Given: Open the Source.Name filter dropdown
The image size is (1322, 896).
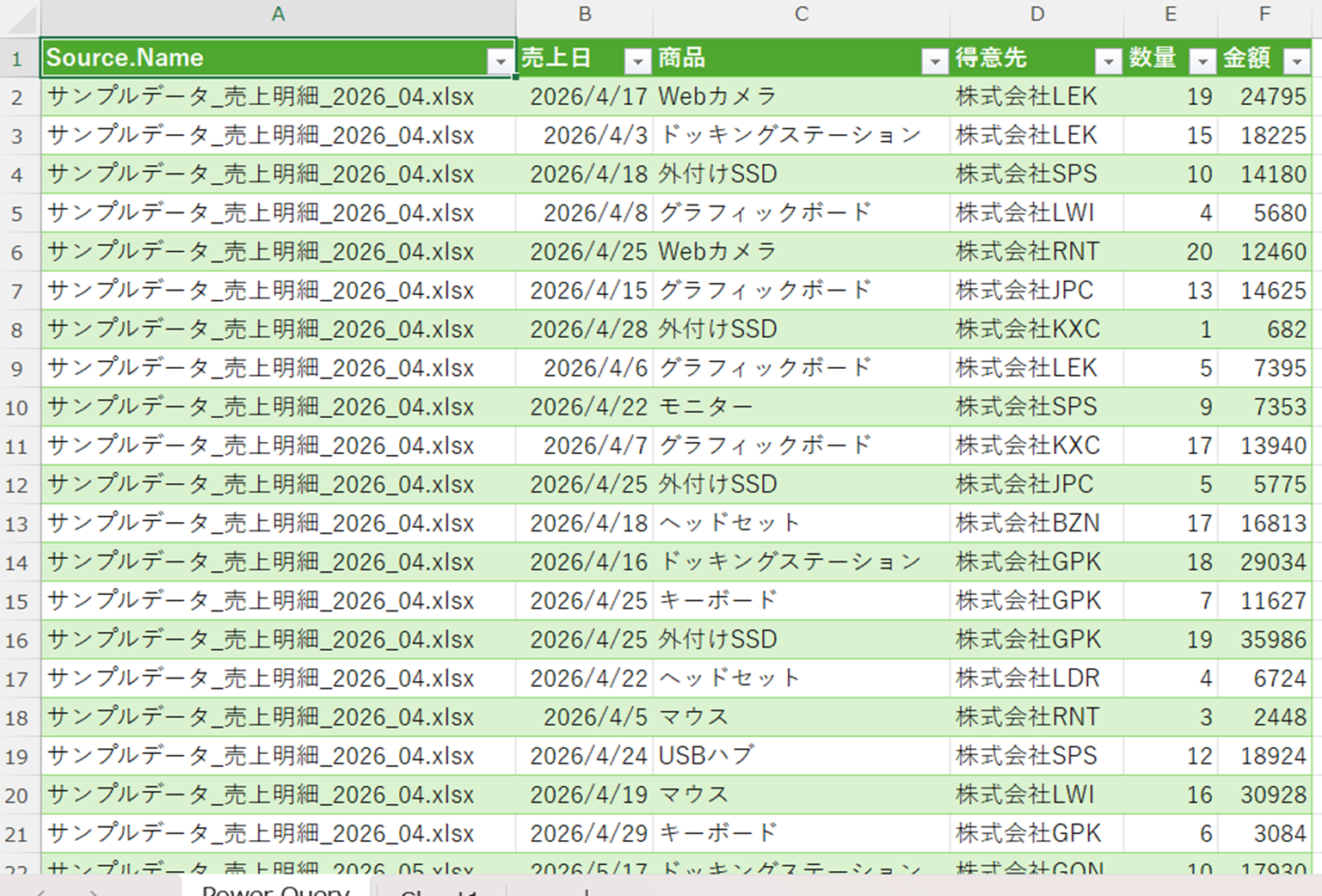Looking at the screenshot, I should [500, 60].
